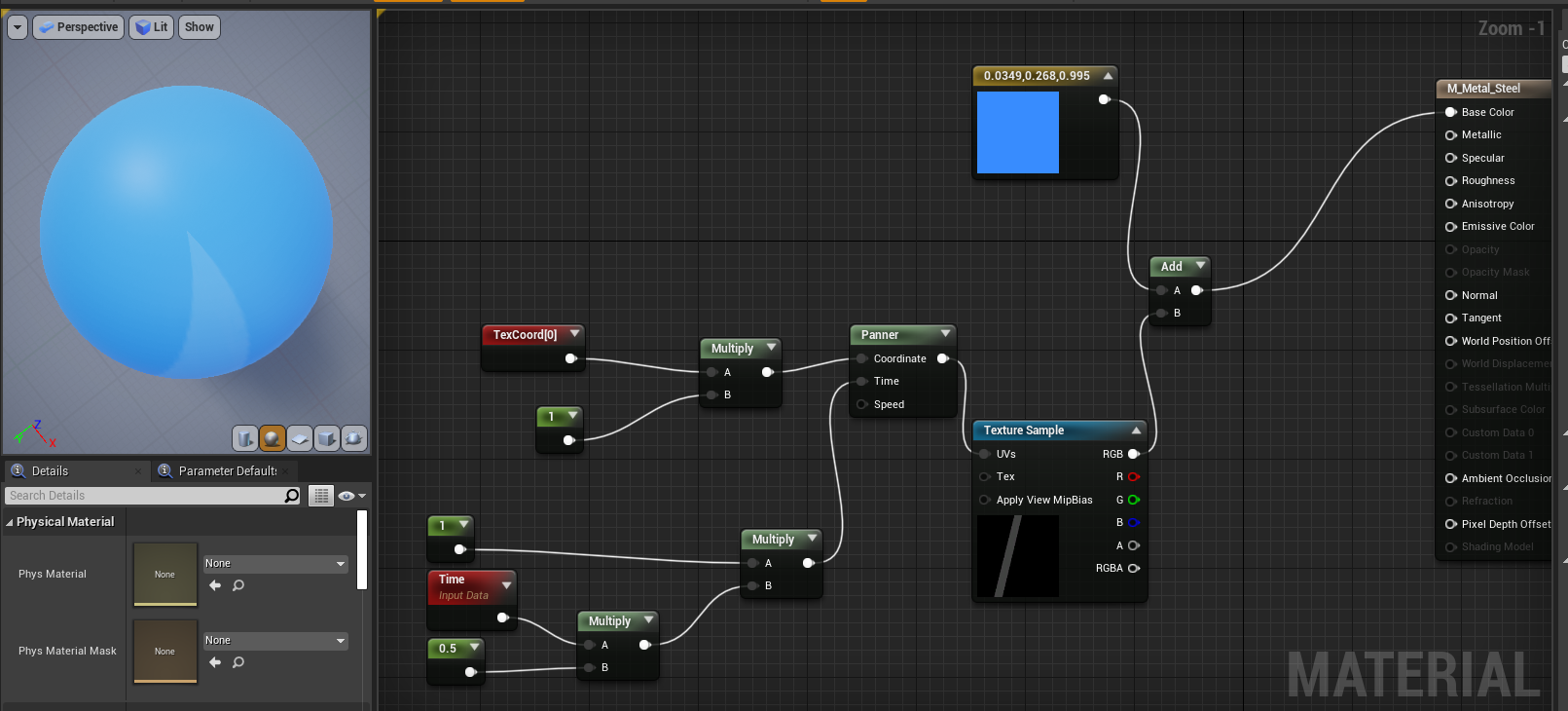Close the Parameter Defaults tab
The width and height of the screenshot is (1568, 711).
pos(287,471)
